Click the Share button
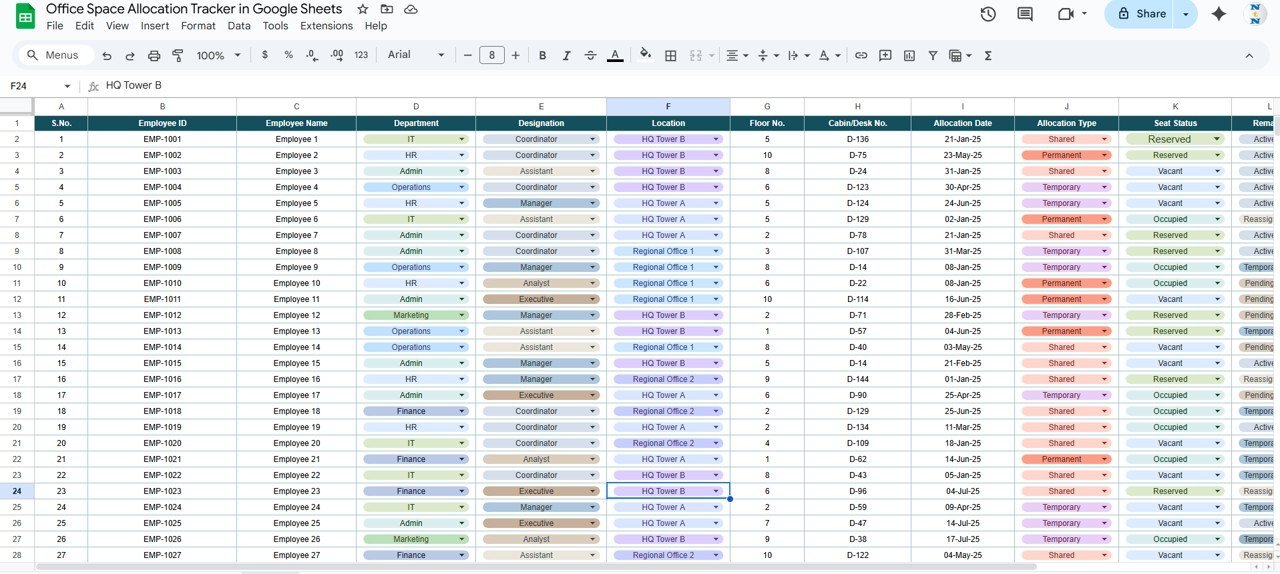 point(1141,14)
